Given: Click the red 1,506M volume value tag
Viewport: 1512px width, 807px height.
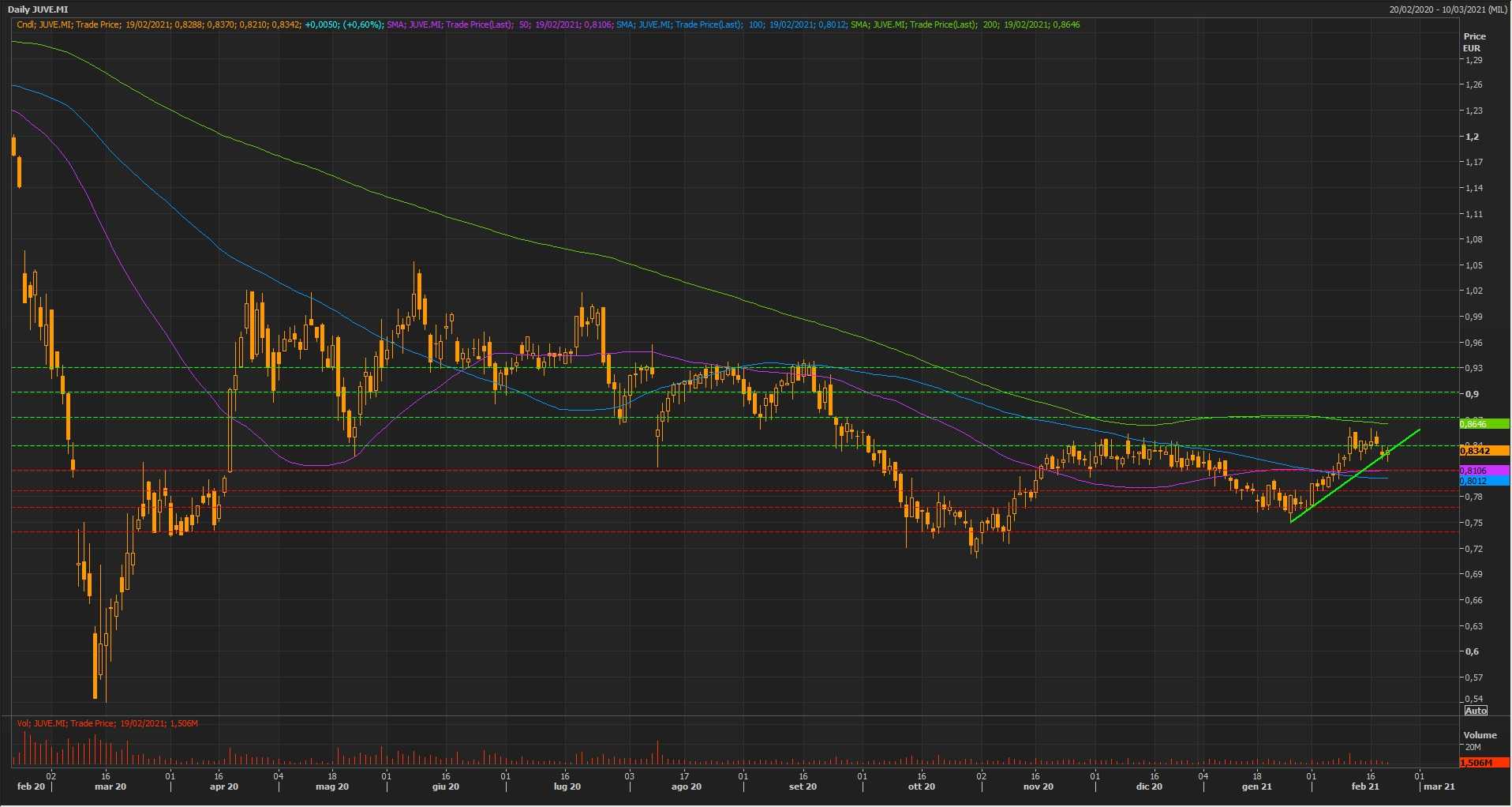Looking at the screenshot, I should point(1484,763).
